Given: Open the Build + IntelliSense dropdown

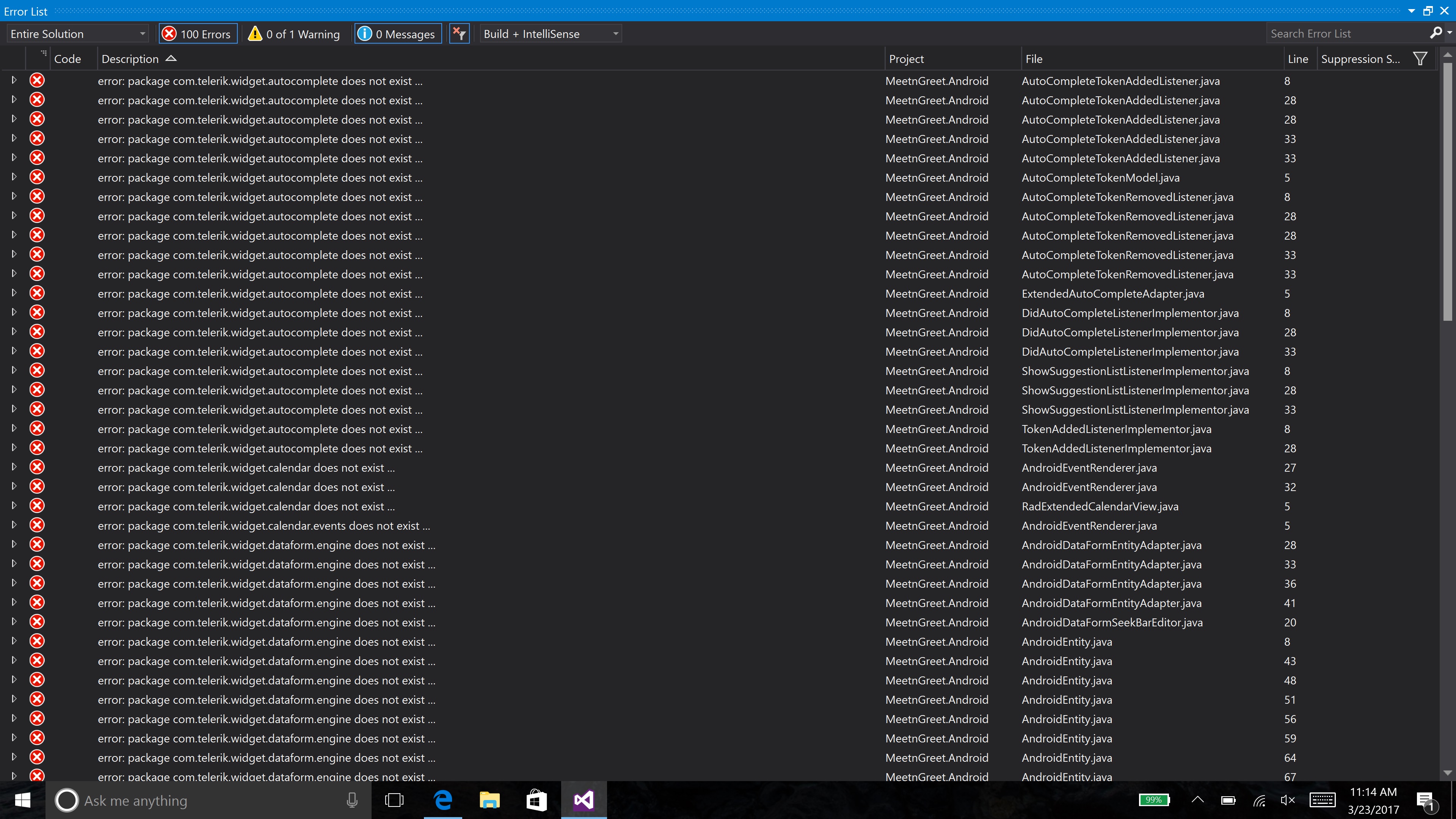Looking at the screenshot, I should pos(551,34).
